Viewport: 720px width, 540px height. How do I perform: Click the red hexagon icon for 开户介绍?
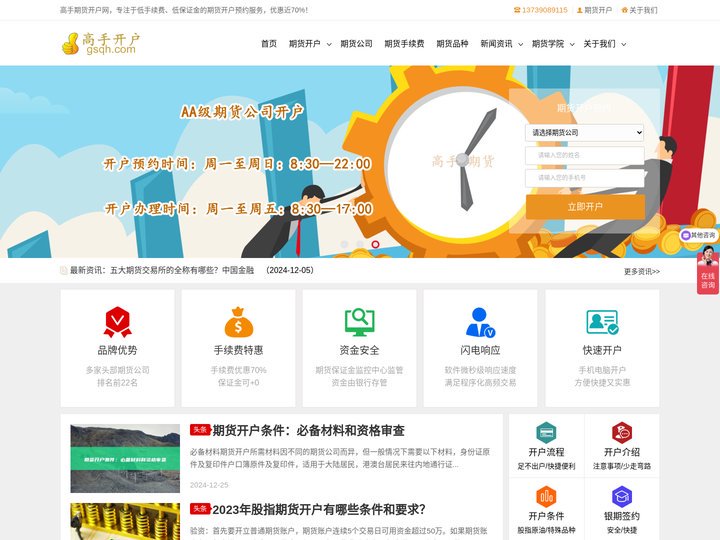pyautogui.click(x=622, y=432)
